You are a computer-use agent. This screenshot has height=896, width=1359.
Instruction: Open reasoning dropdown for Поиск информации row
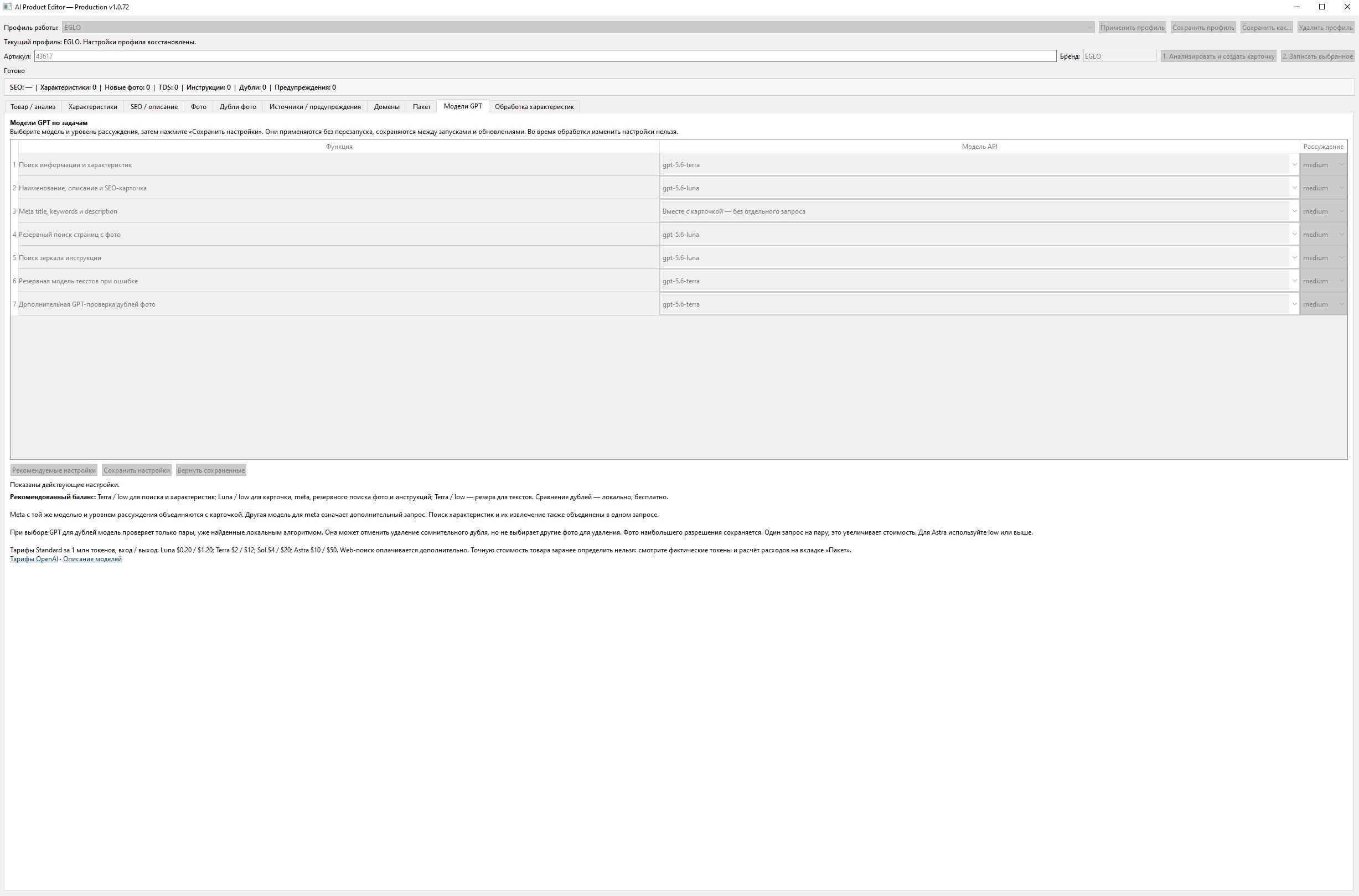pyautogui.click(x=1323, y=164)
